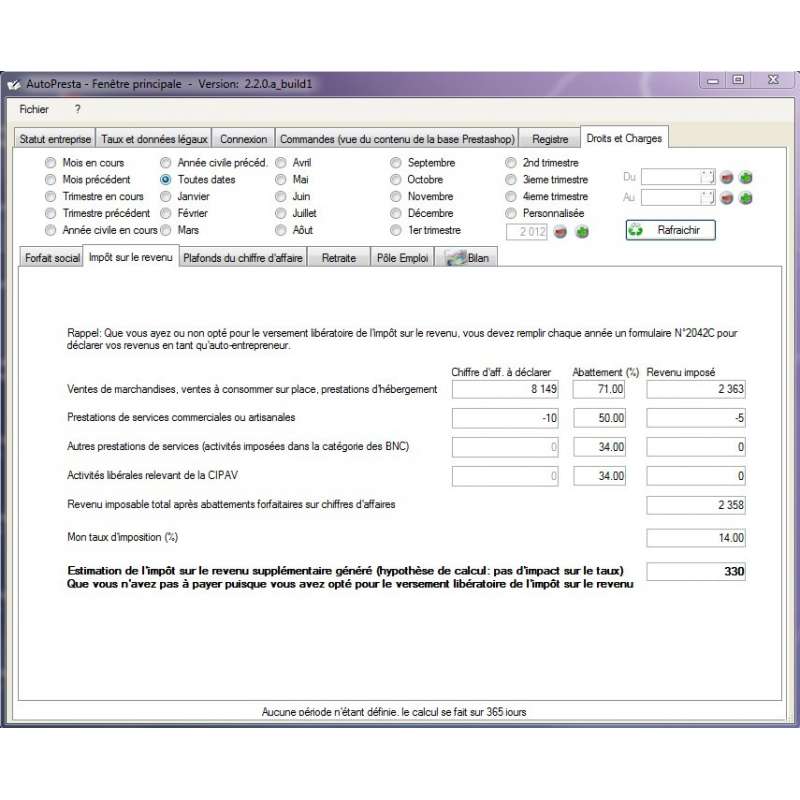This screenshot has width=800, height=800.
Task: Decrease the year 2012 with the red minus icon
Action: [x=560, y=232]
